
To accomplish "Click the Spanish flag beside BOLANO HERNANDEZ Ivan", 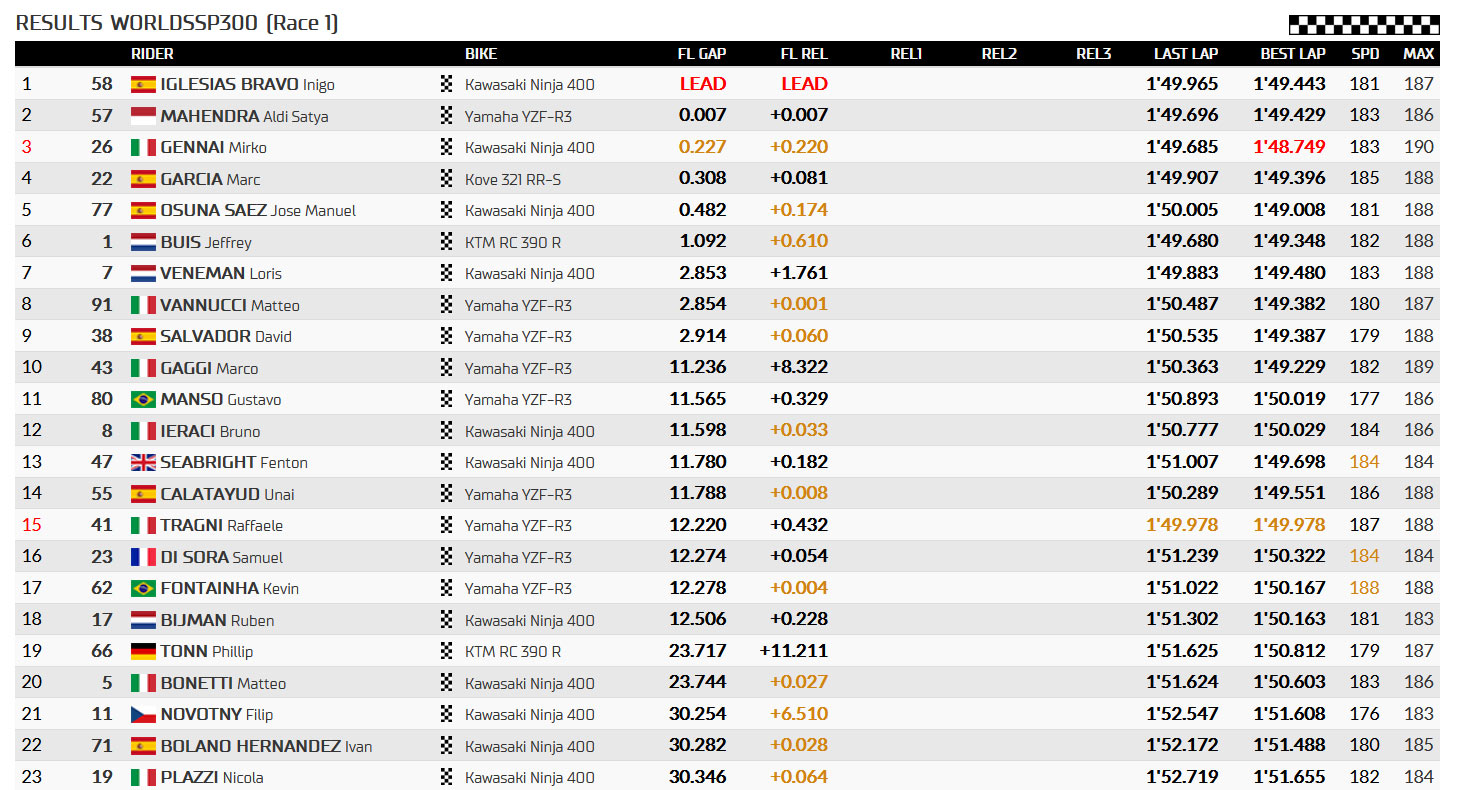I will coord(143,746).
